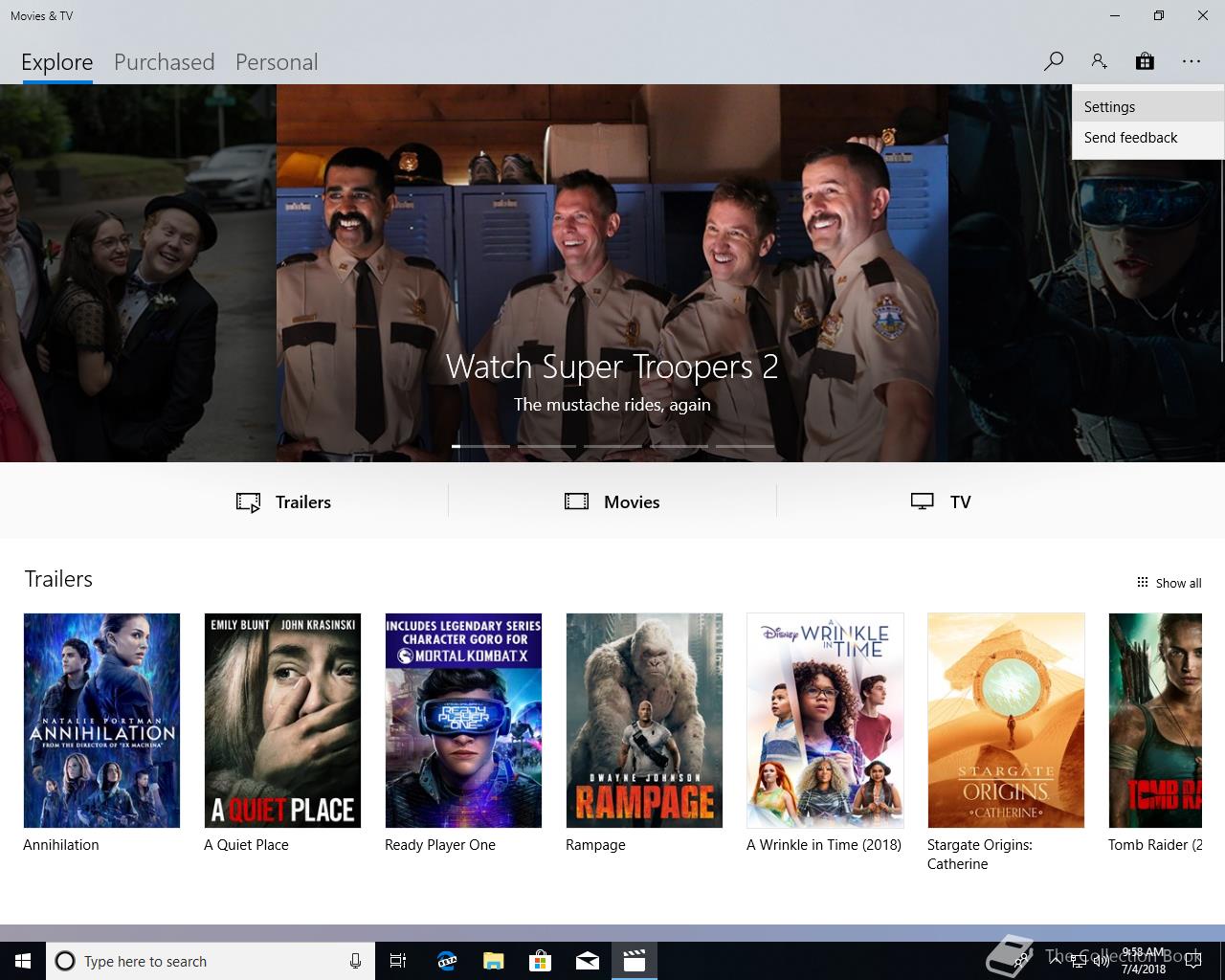Open the A Wrinkle in Time poster

[825, 721]
